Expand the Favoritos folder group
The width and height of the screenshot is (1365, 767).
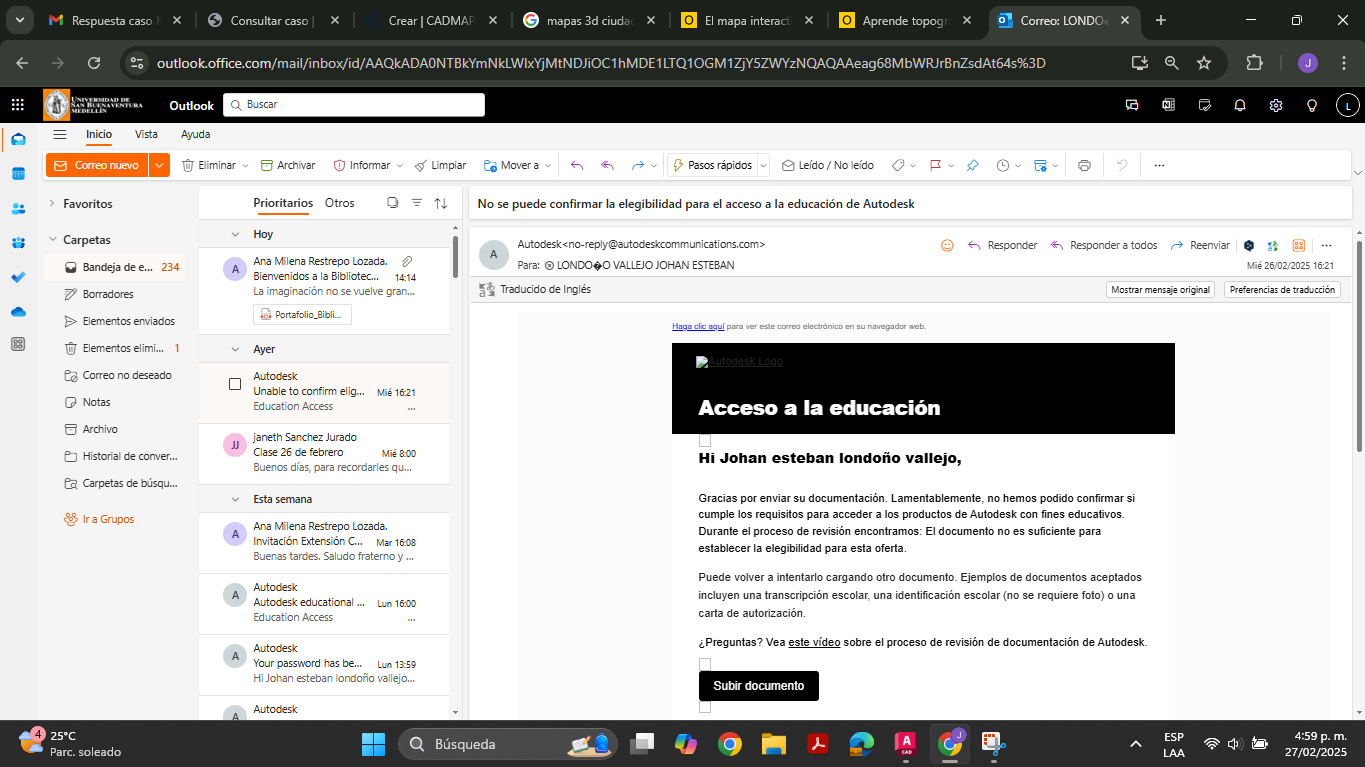(x=52, y=203)
